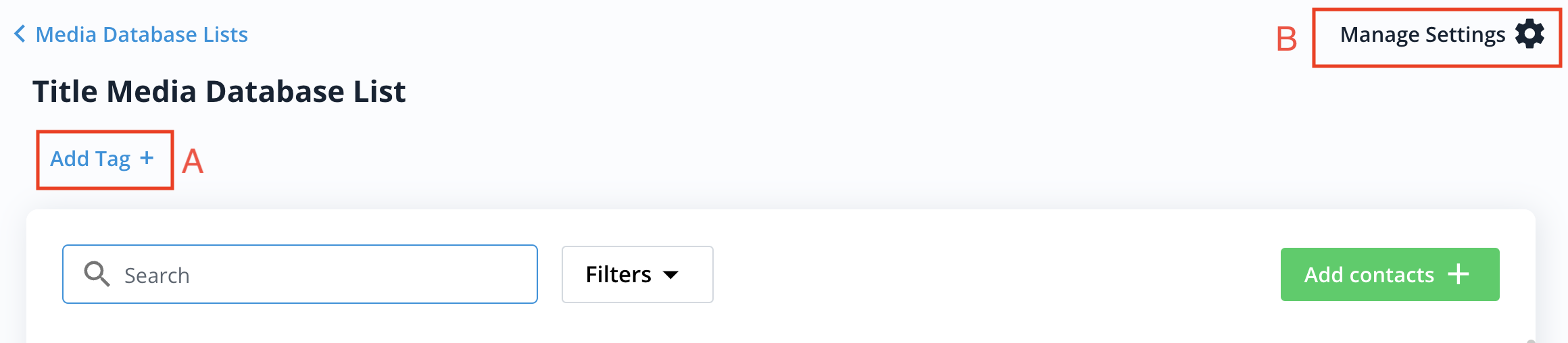Click the scrollbar handle at panel corner
This screenshot has height=343, width=1568.
(1531, 341)
